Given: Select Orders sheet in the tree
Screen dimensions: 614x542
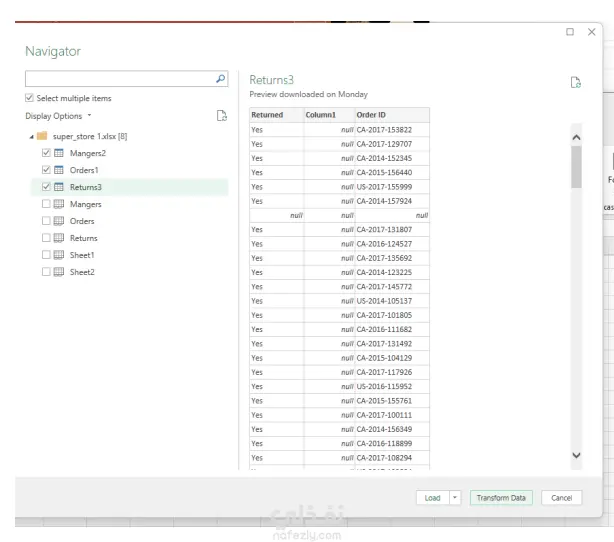Looking at the screenshot, I should click(82, 221).
